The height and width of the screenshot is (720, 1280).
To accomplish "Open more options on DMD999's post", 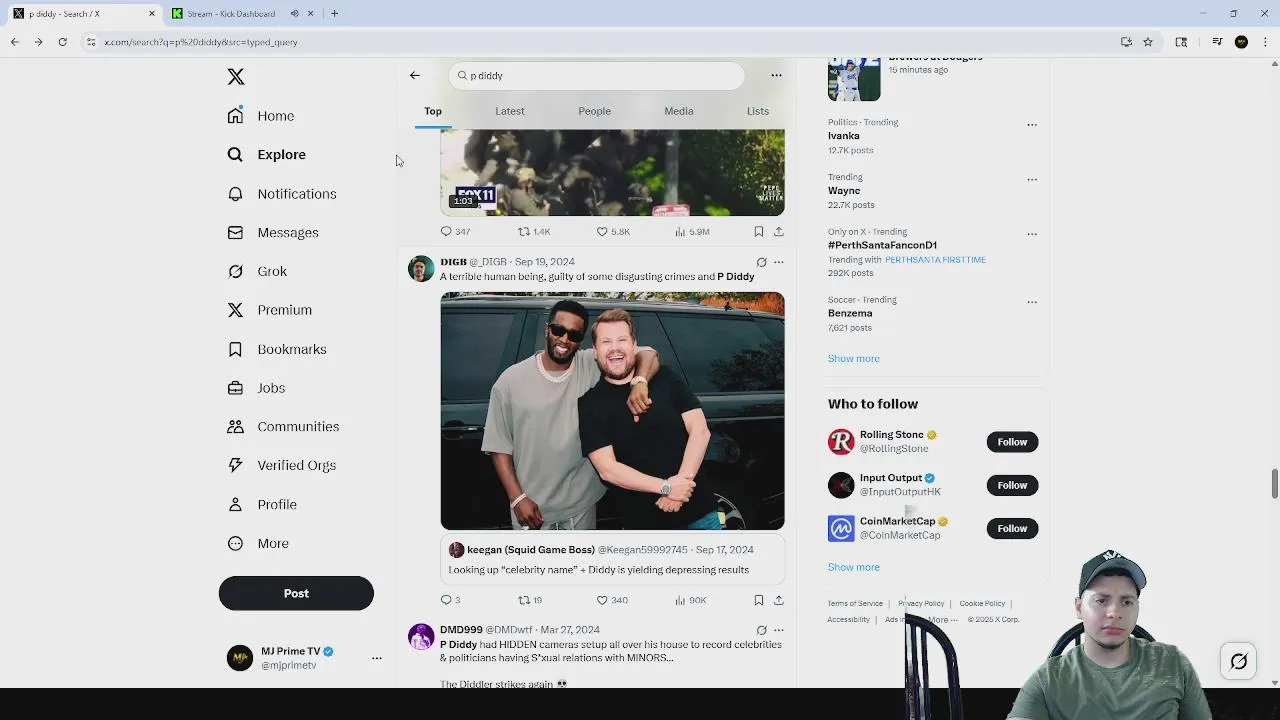I will pyautogui.click(x=779, y=630).
